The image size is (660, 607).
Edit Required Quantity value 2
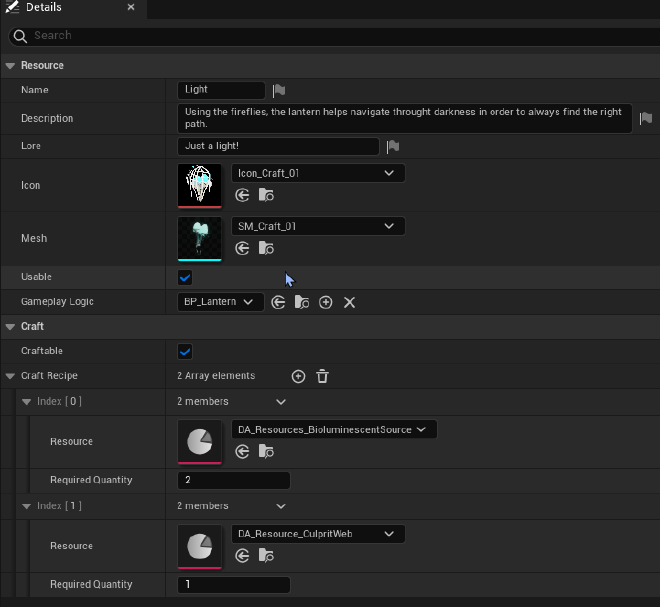(x=234, y=480)
